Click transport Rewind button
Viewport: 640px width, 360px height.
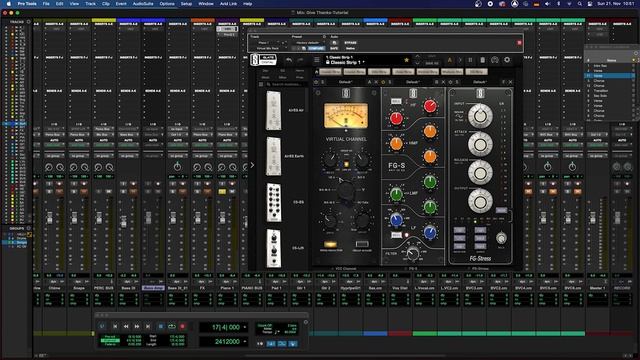[x=126, y=327]
